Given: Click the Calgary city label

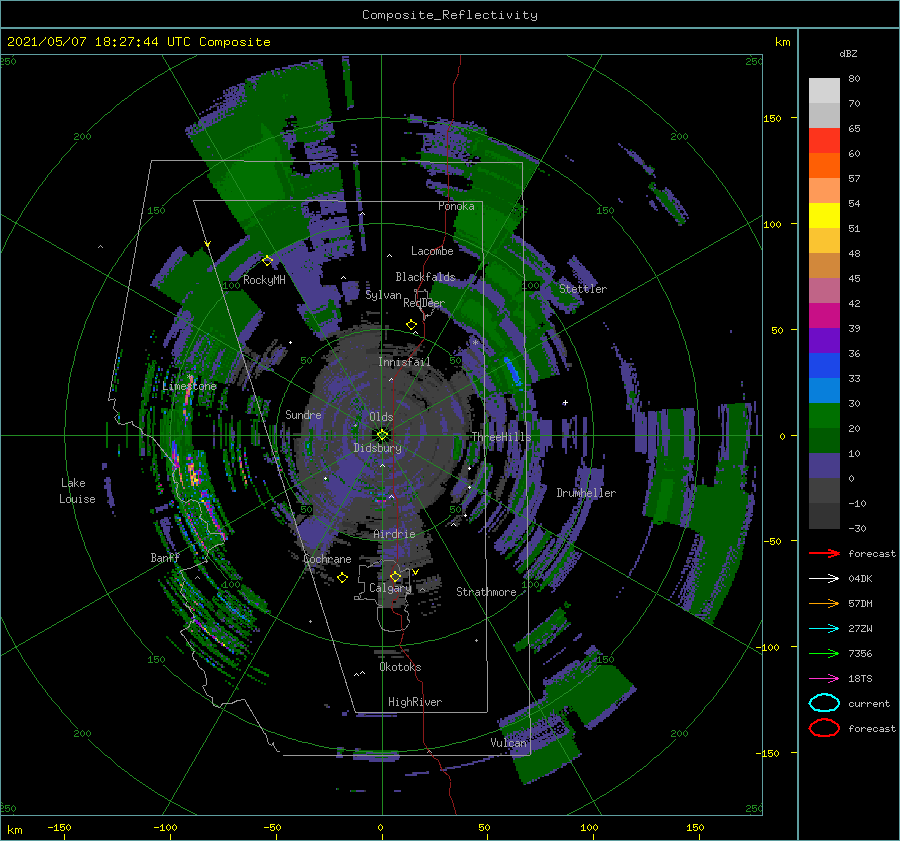Looking at the screenshot, I should click(x=390, y=588).
